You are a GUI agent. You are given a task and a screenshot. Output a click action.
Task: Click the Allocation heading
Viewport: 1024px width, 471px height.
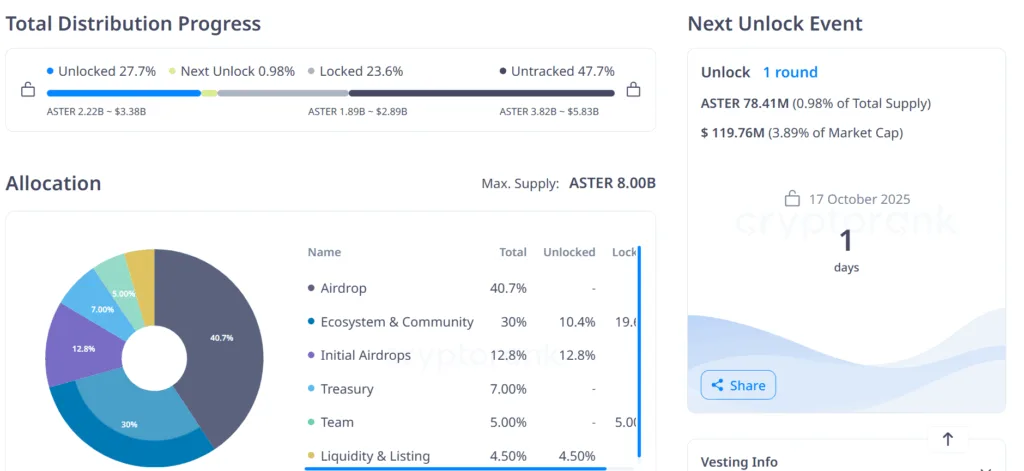pyautogui.click(x=54, y=184)
